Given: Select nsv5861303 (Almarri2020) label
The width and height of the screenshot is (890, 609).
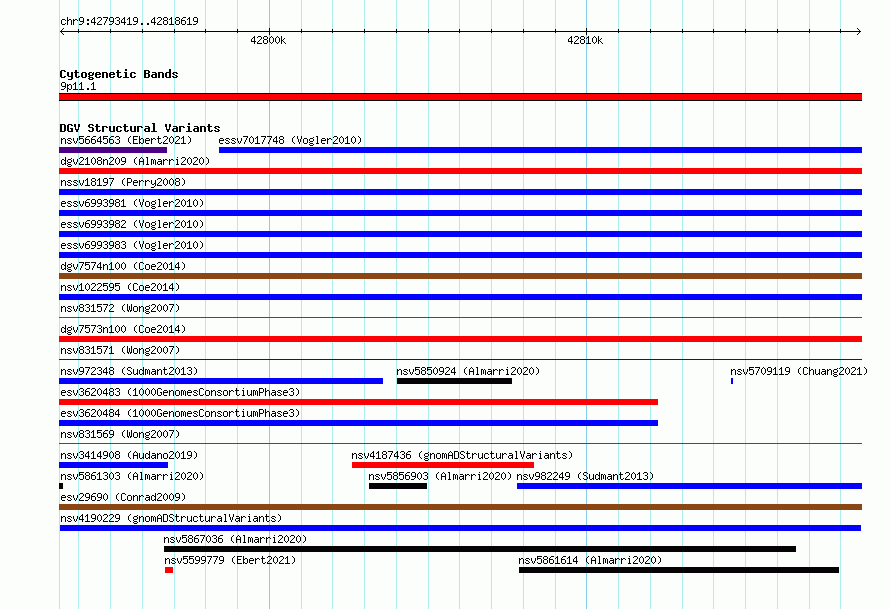Looking at the screenshot, I should click(132, 476).
